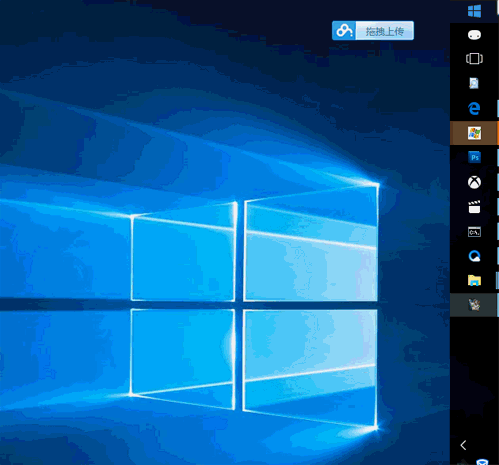
Task: Launch Microsoft Edge from the taskbar
Action: pos(474,108)
